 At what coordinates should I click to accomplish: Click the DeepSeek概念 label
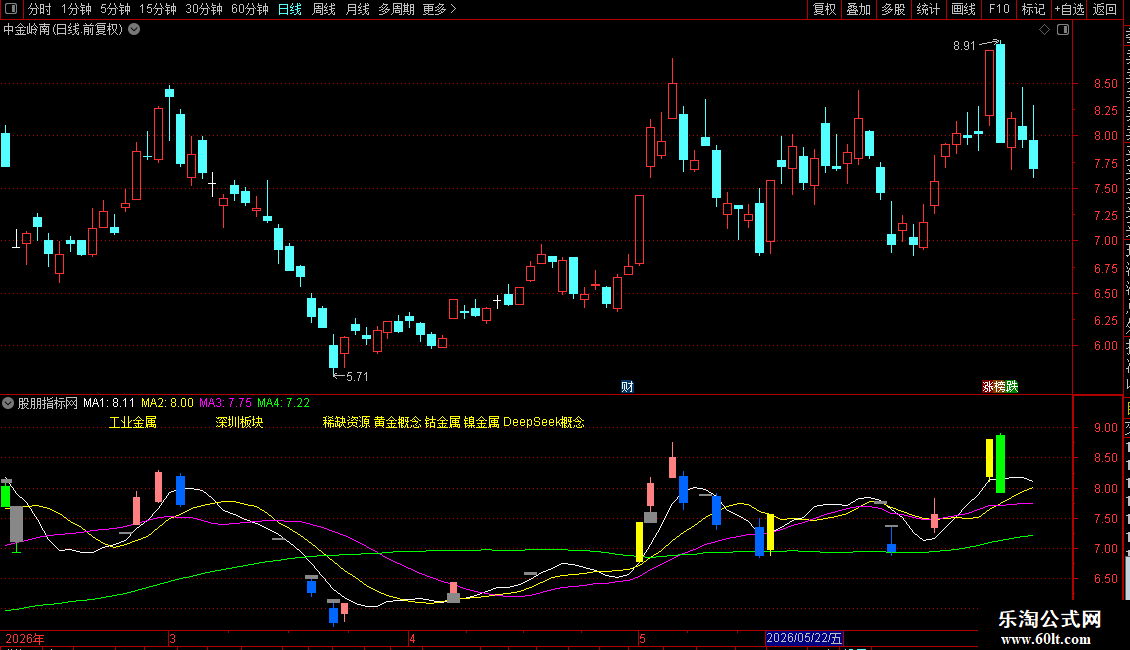(543, 422)
